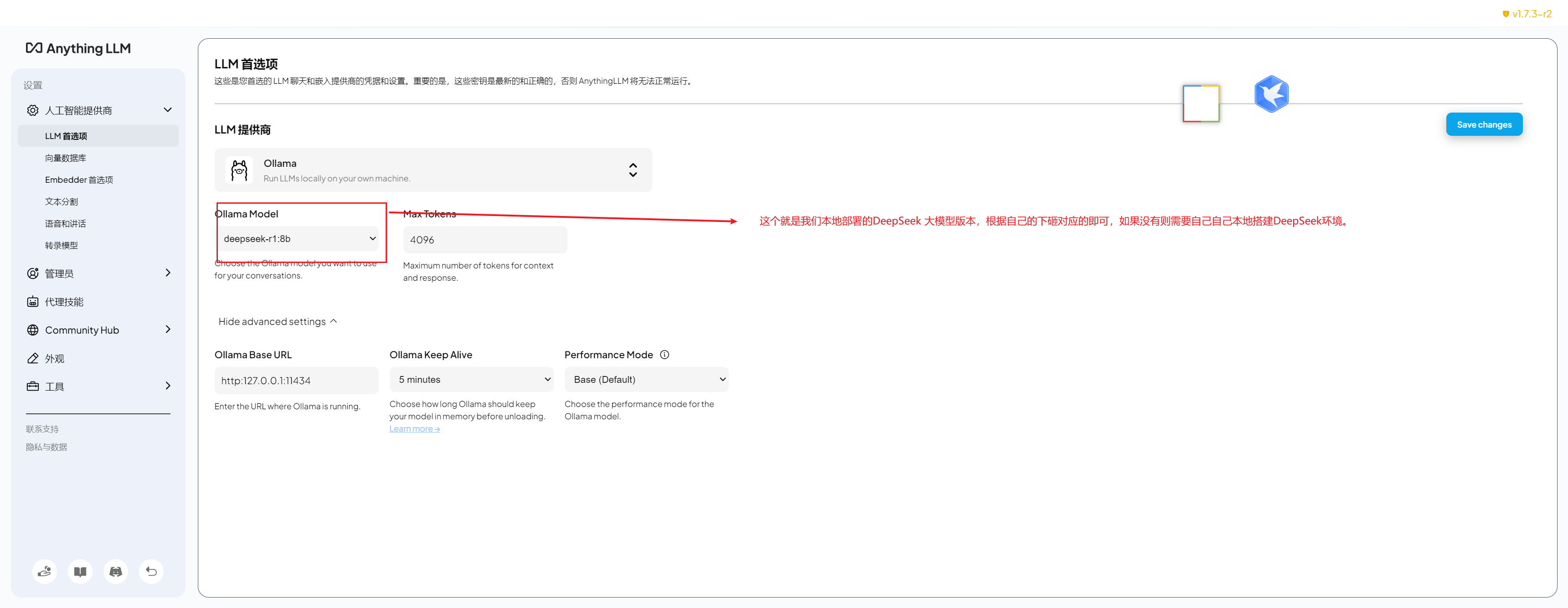
Task: Click the Save changes button
Action: pos(1483,125)
